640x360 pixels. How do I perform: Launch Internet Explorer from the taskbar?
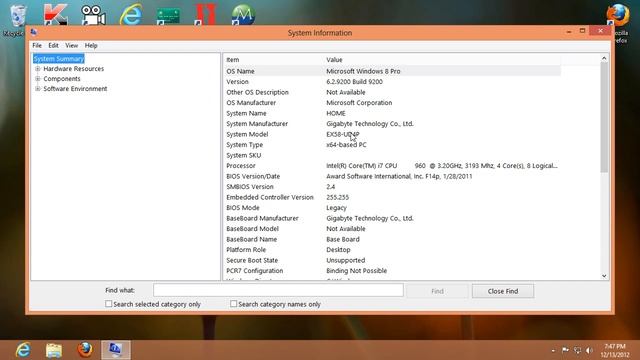coord(23,350)
